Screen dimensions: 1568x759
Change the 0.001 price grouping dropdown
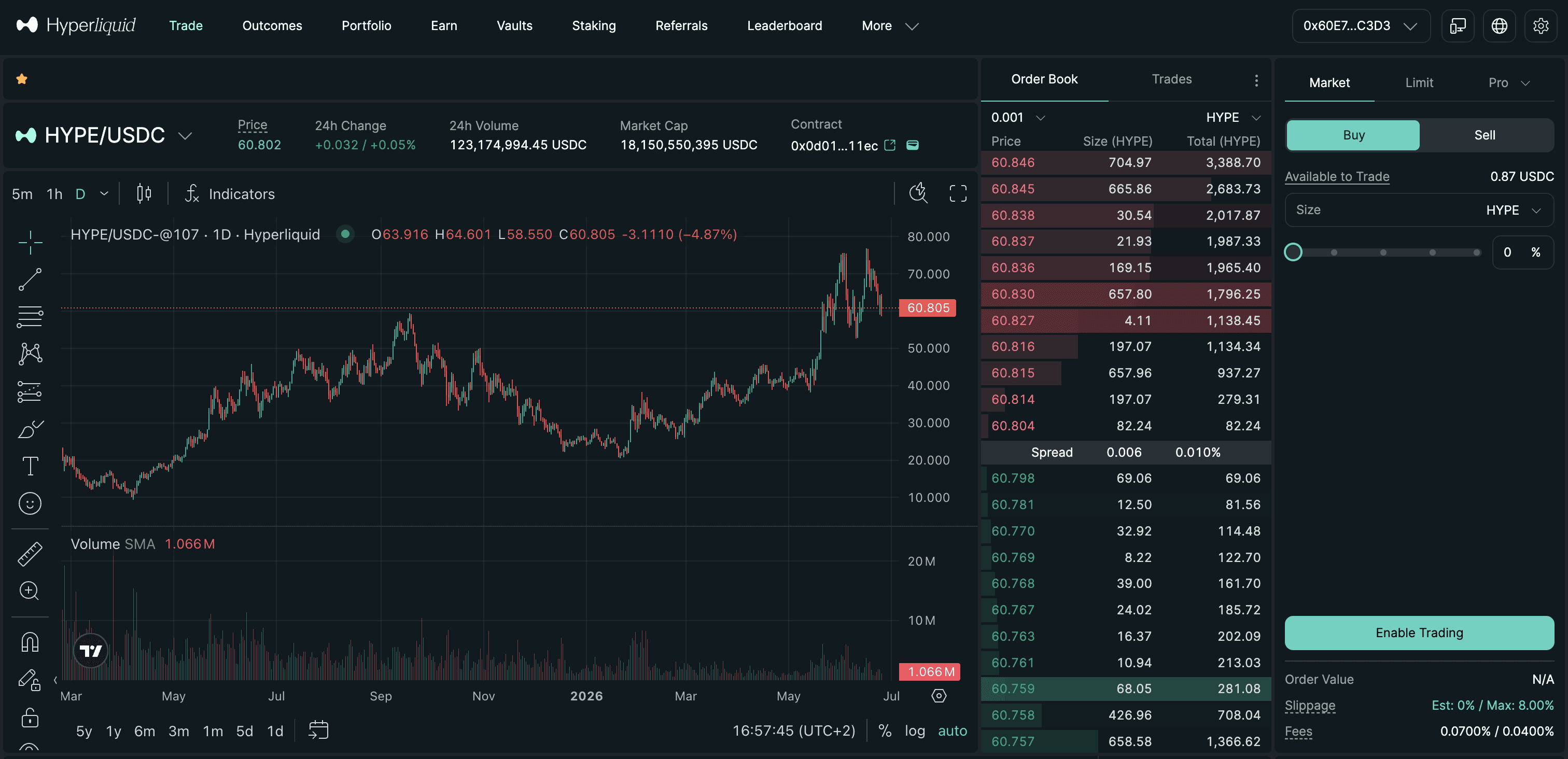tap(1018, 117)
